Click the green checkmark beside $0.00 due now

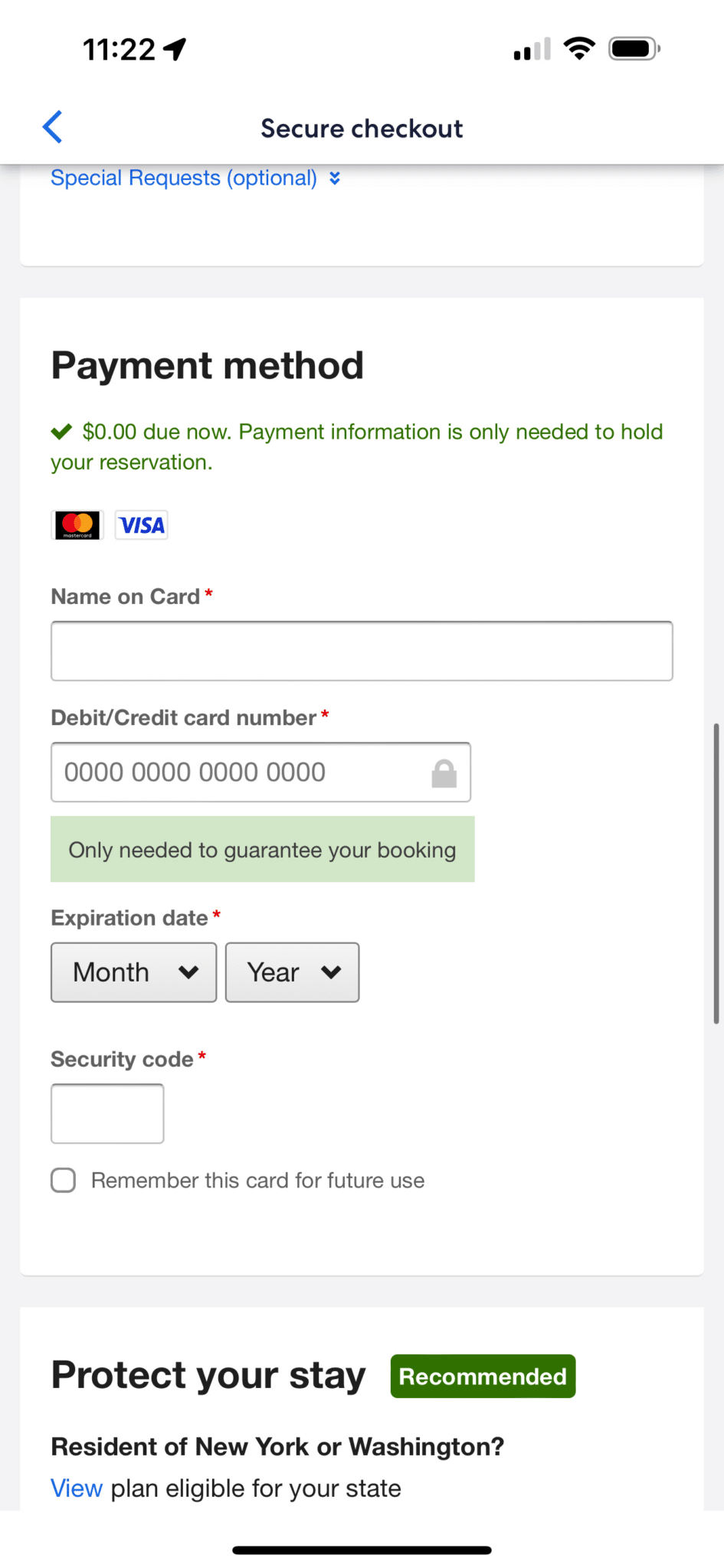click(x=61, y=431)
